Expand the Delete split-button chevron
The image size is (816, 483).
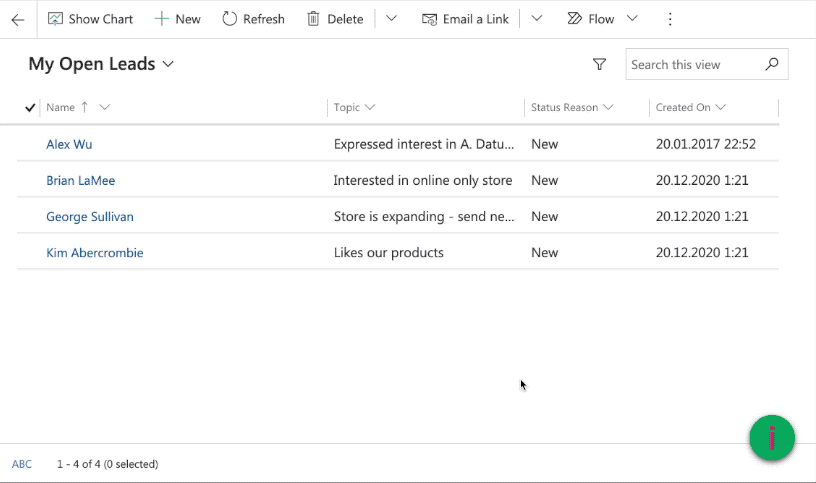(391, 19)
